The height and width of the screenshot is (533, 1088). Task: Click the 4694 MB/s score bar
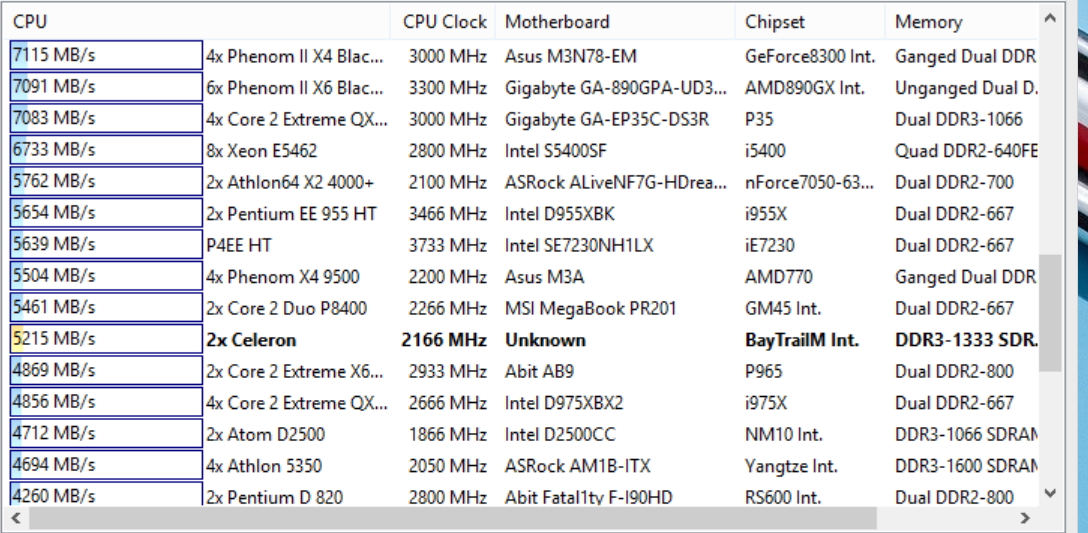coord(106,465)
